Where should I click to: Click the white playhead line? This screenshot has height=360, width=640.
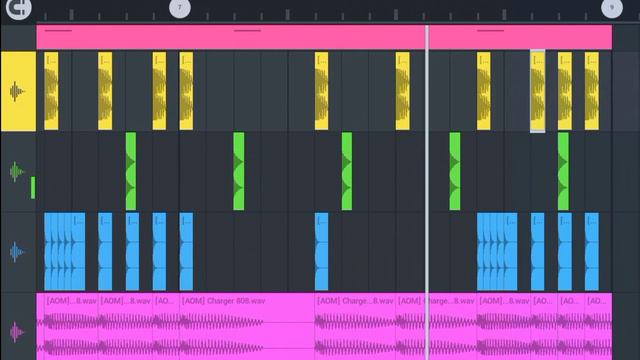pyautogui.click(x=427, y=192)
